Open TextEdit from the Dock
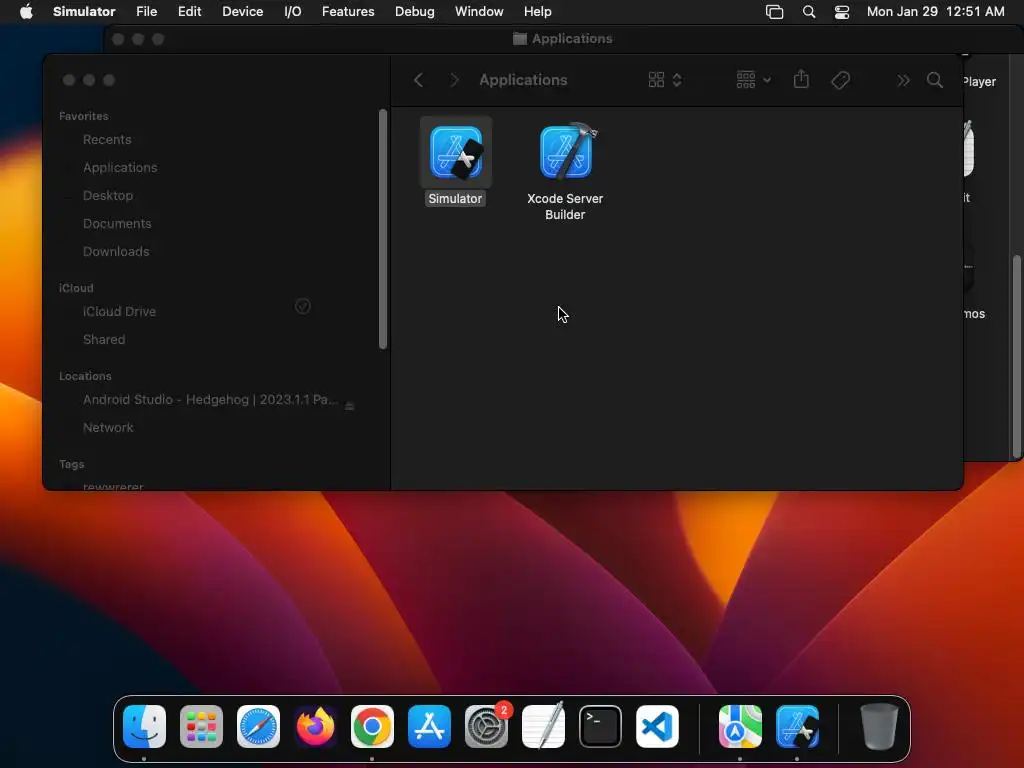This screenshot has height=768, width=1024. coord(543,727)
